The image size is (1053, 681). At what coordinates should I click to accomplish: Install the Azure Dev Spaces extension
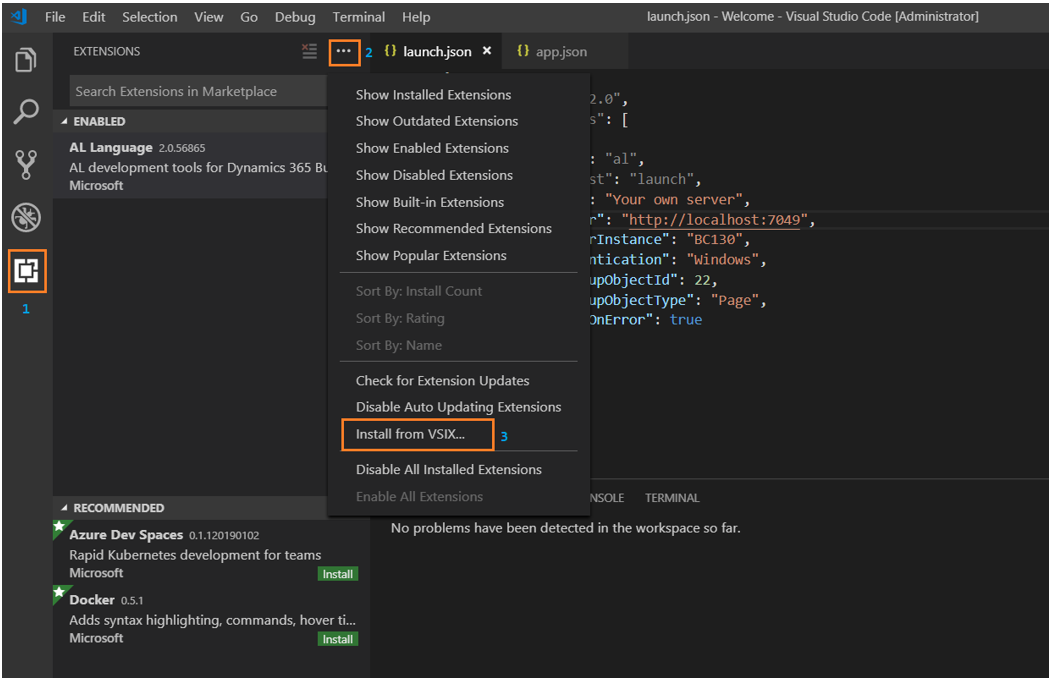[338, 574]
